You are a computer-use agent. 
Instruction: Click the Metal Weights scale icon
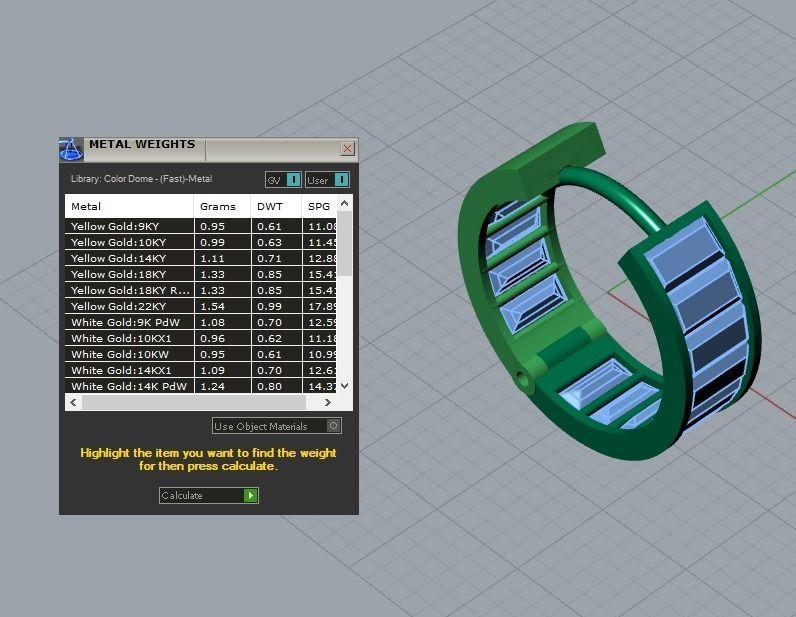(x=71, y=149)
